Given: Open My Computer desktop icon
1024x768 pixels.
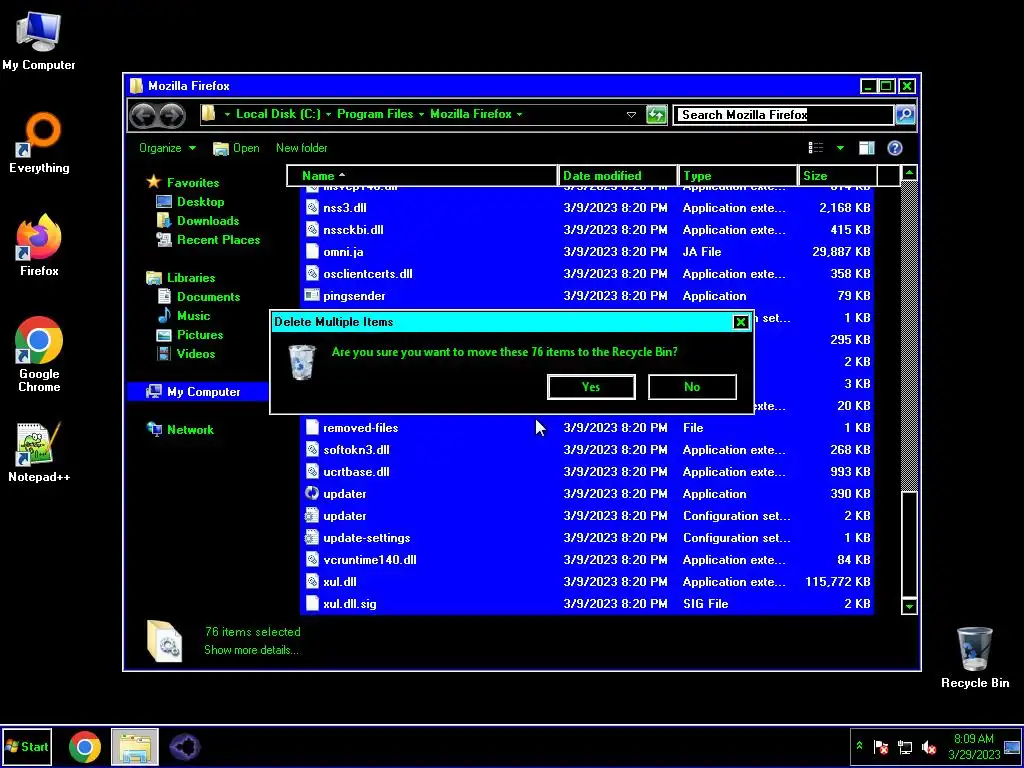Looking at the screenshot, I should click(x=39, y=40).
